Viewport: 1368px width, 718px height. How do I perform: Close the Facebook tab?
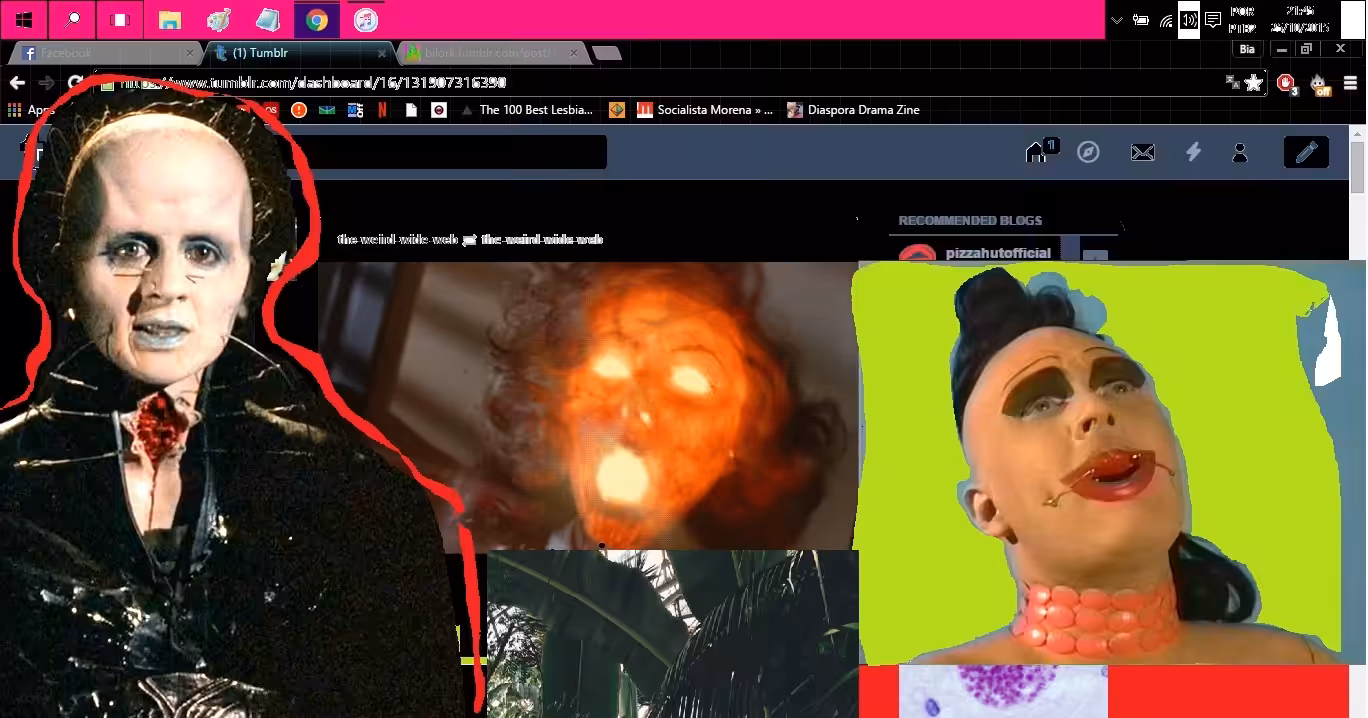click(x=190, y=53)
